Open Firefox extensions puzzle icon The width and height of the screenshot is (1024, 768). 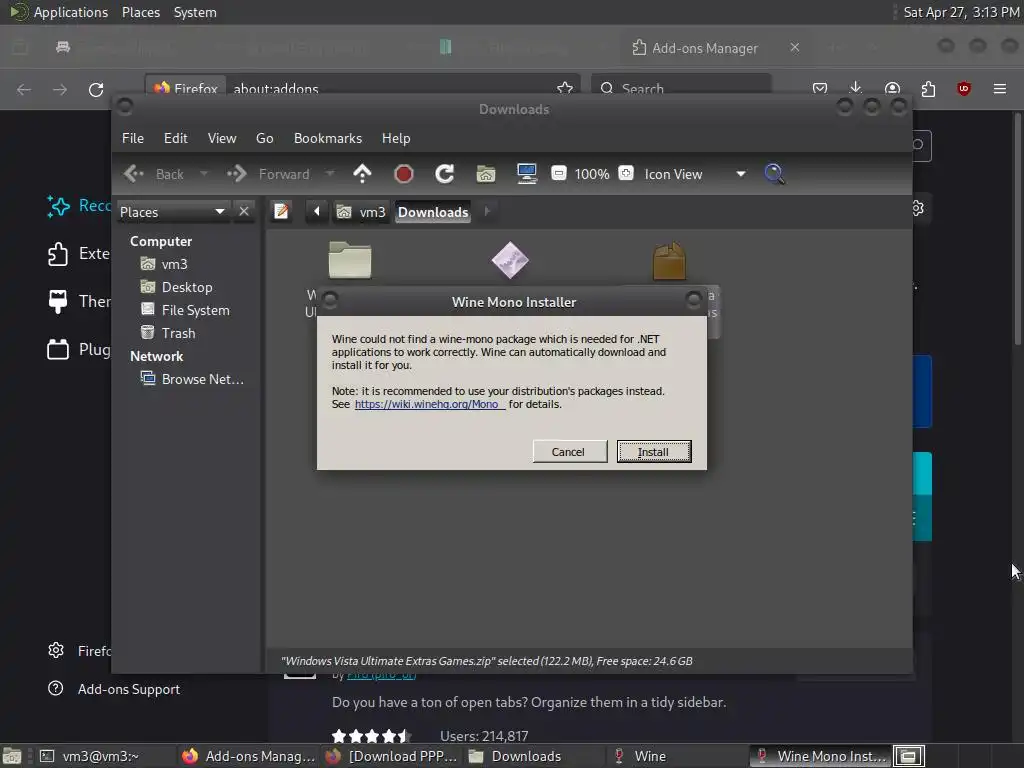pyautogui.click(x=928, y=89)
